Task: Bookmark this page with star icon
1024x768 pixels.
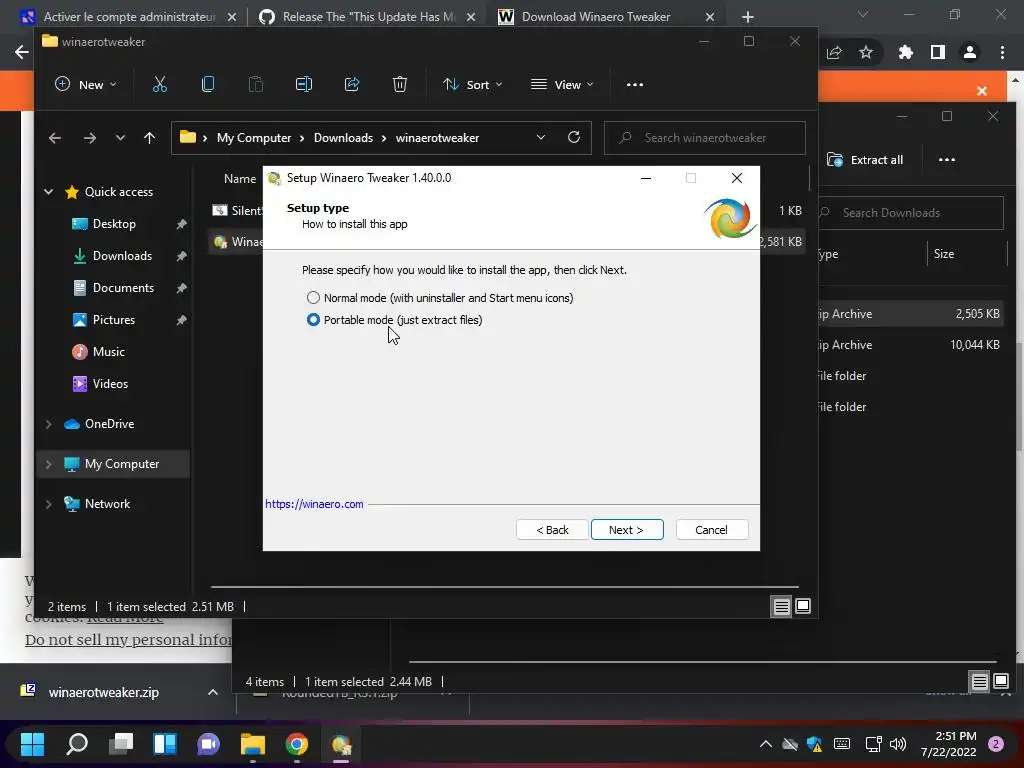Action: pos(866,52)
